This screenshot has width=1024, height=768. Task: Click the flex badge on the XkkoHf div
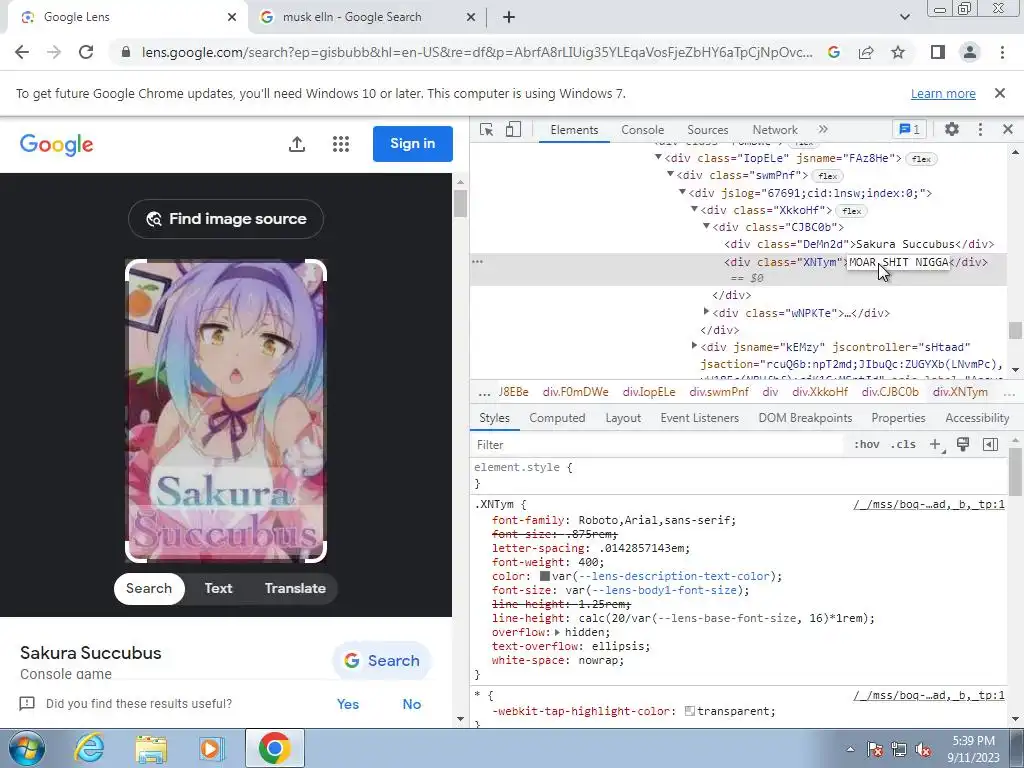[x=852, y=211]
